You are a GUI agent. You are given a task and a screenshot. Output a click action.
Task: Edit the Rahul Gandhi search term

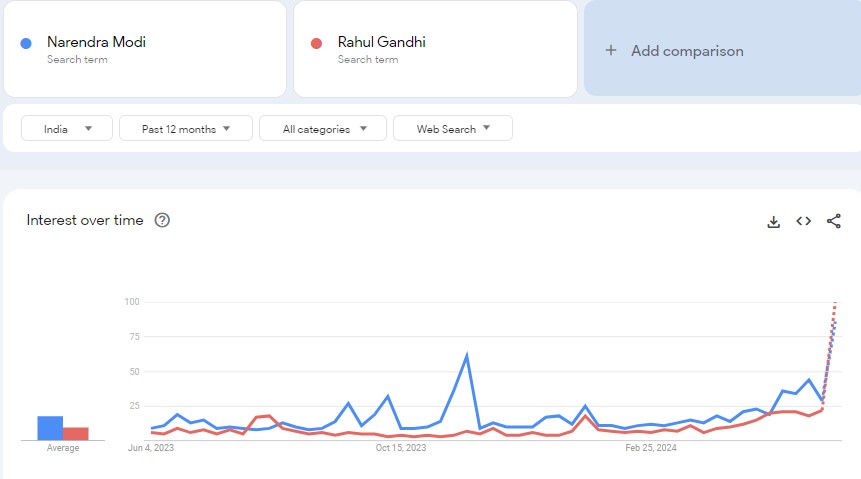click(x=382, y=43)
